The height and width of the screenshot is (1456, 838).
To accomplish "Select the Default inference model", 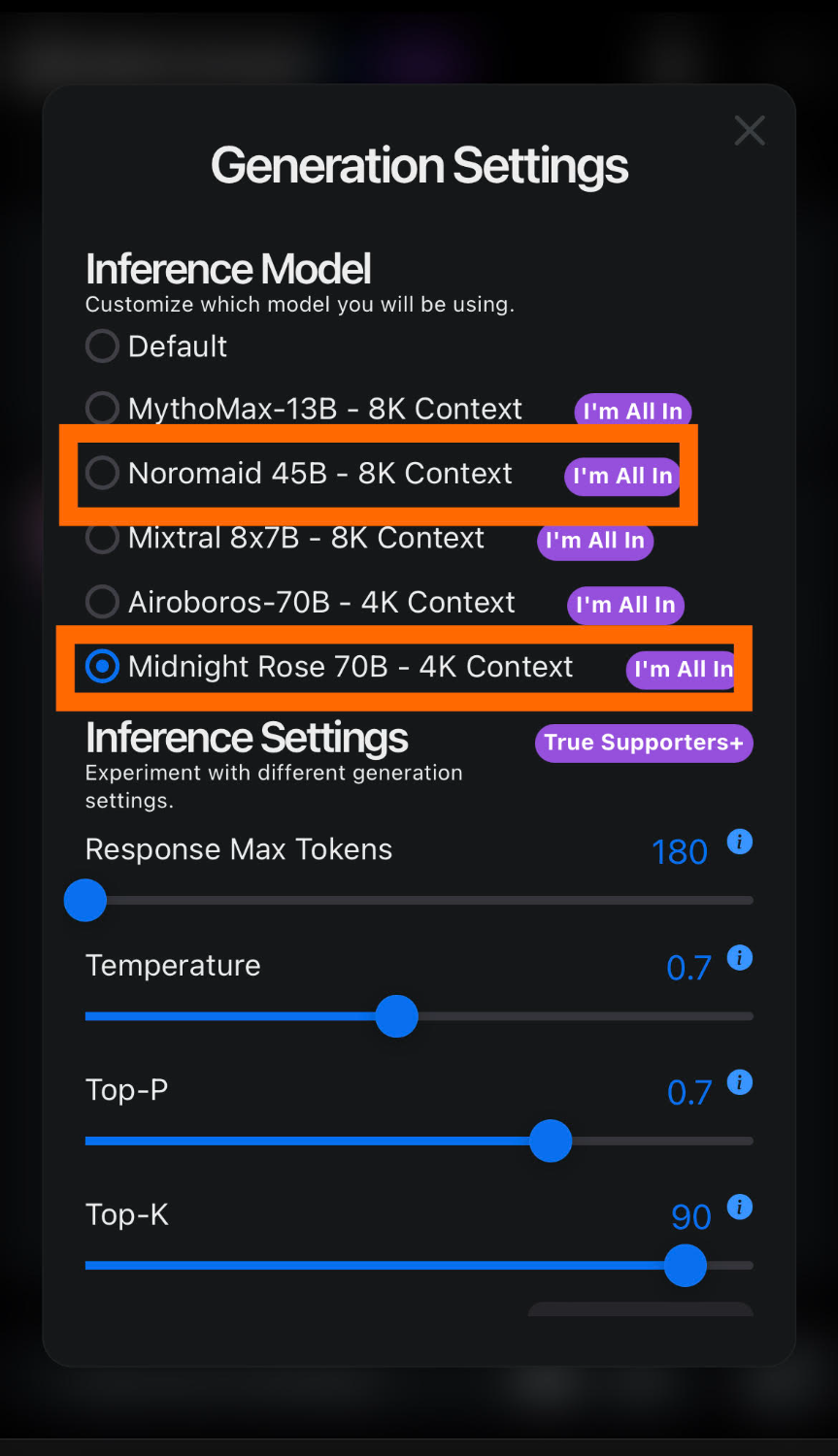I will [x=102, y=347].
